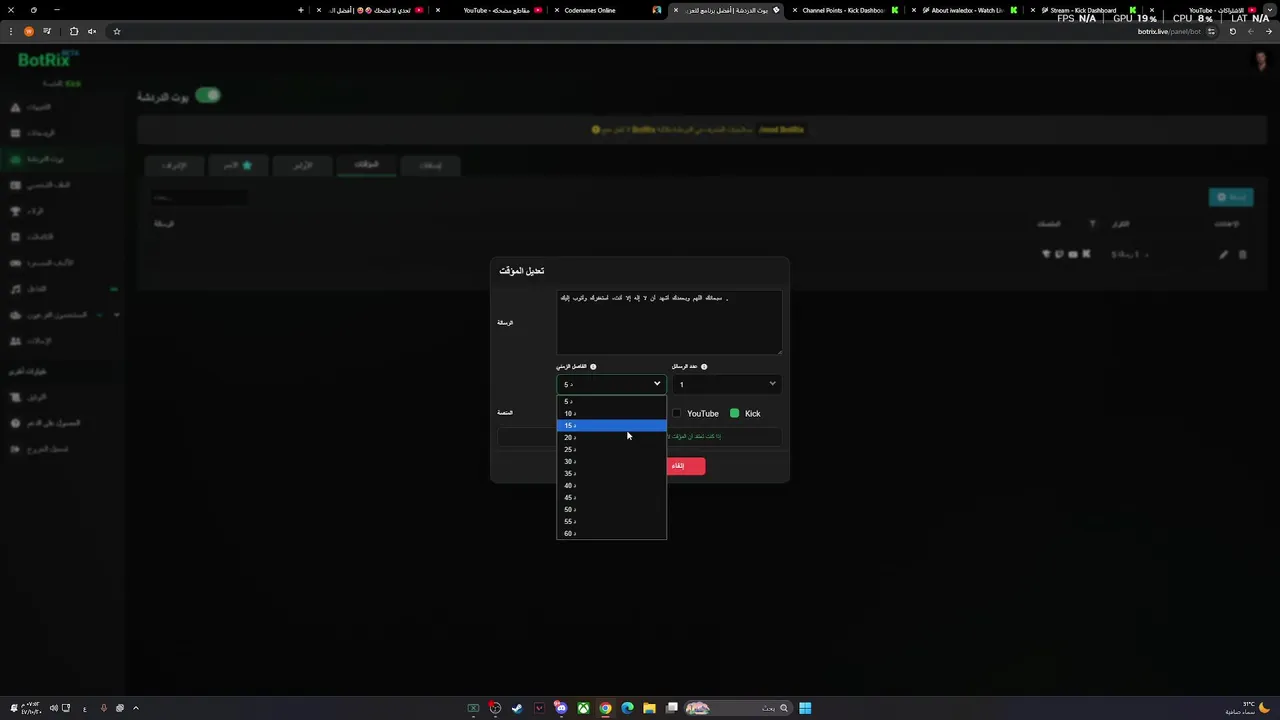Choose the 25 minute interval
This screenshot has width=1280, height=720.
[x=611, y=449]
